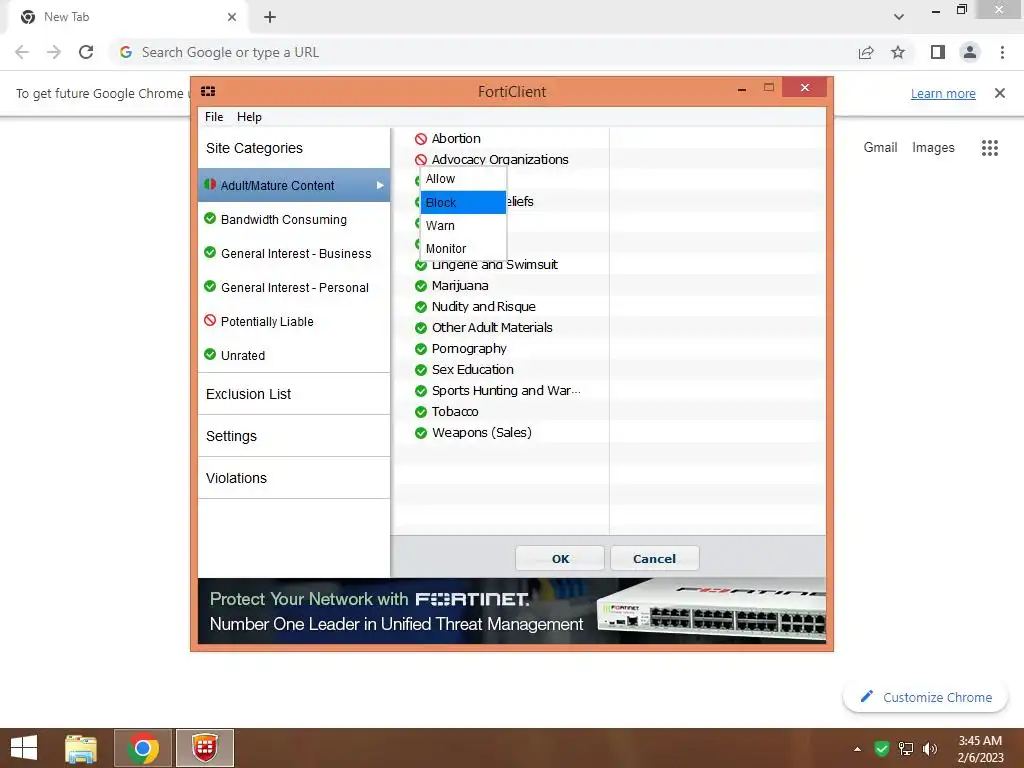Image resolution: width=1024 pixels, height=768 pixels.
Task: Click the mixed status icon of Adult/Mature Content
Action: click(210, 184)
